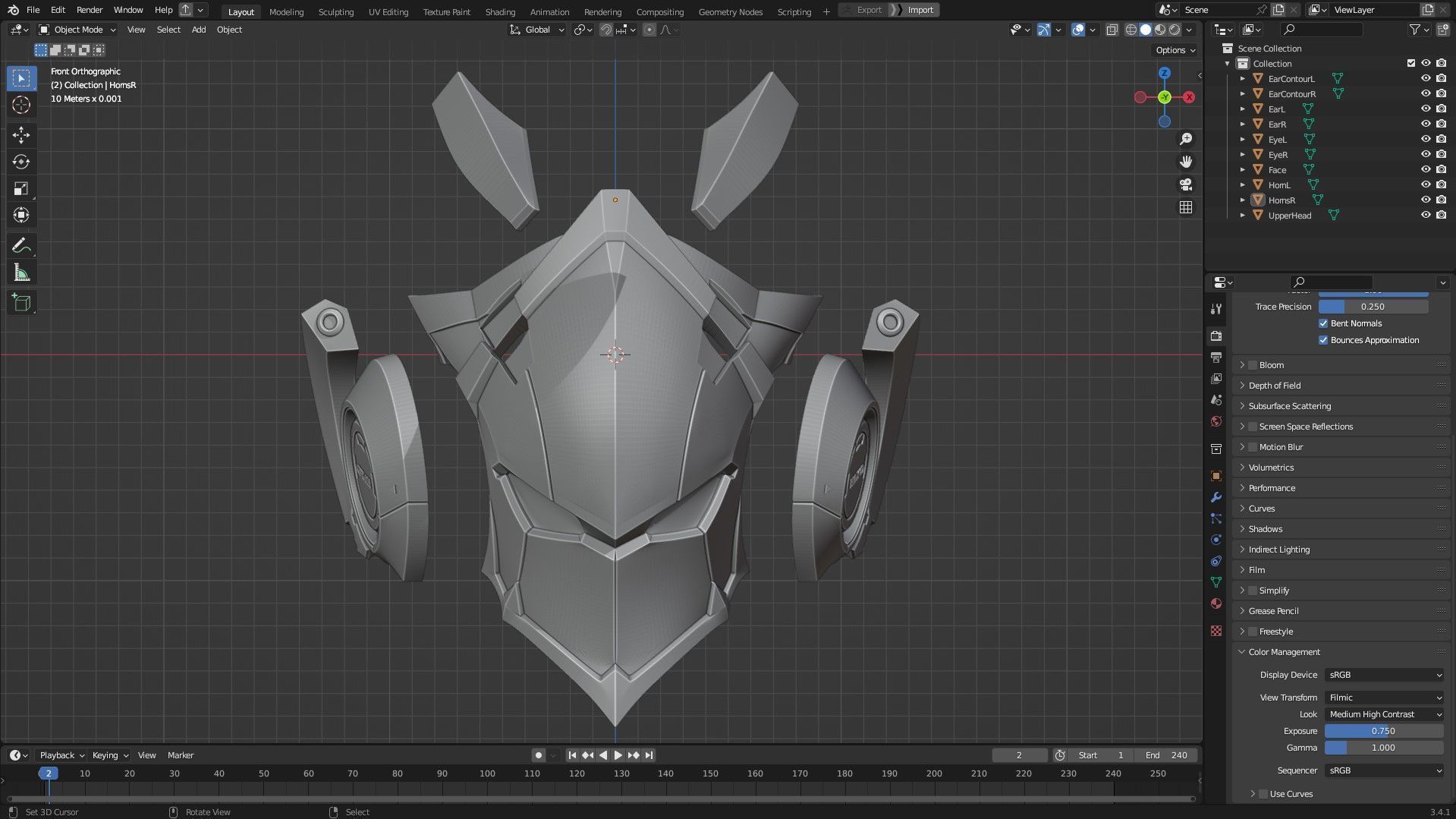Switch to the Sculpting workspace tab
This screenshot has width=1456, height=819.
coord(336,11)
